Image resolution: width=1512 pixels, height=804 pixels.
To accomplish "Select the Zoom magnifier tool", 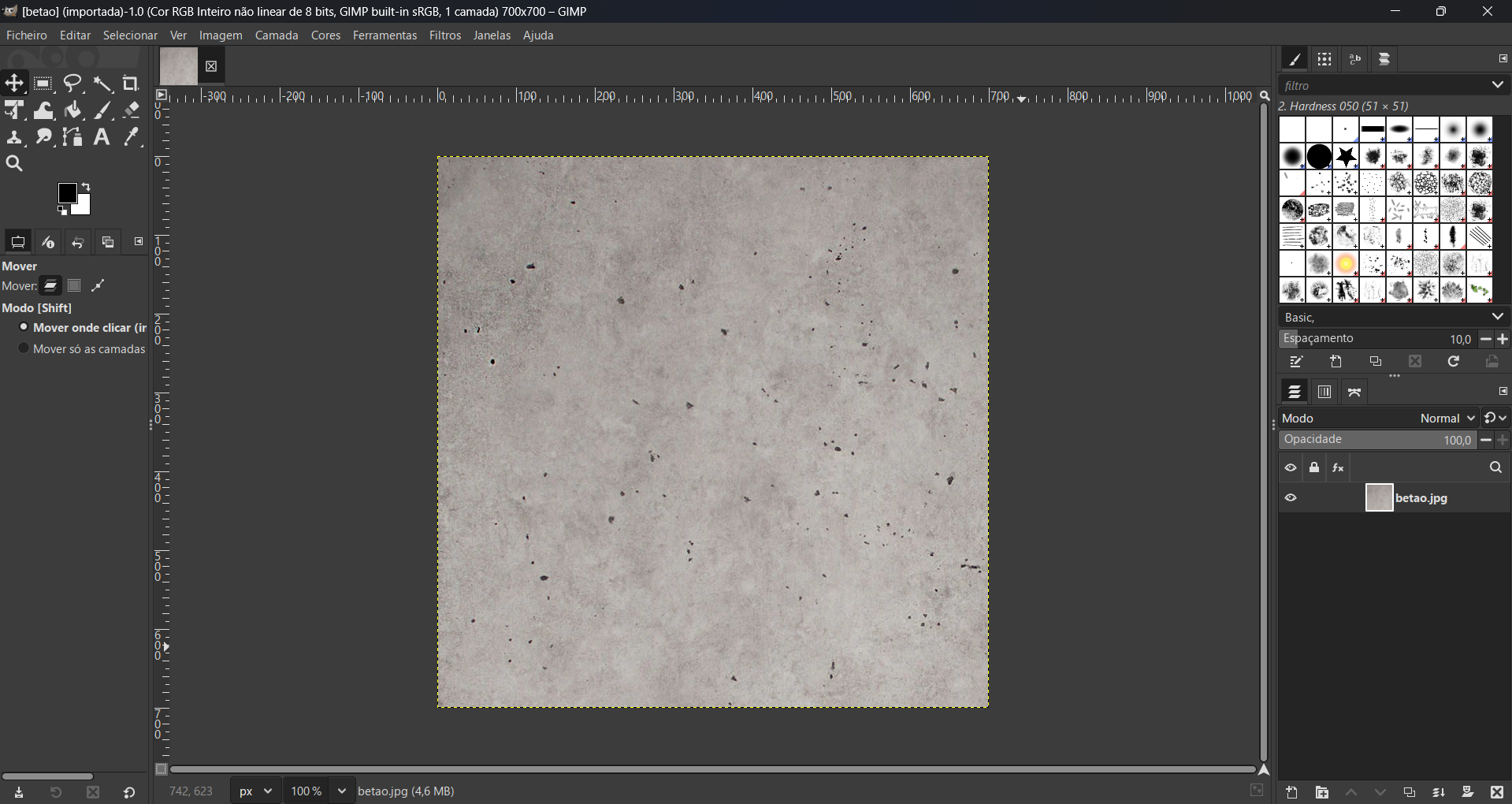I will (14, 164).
